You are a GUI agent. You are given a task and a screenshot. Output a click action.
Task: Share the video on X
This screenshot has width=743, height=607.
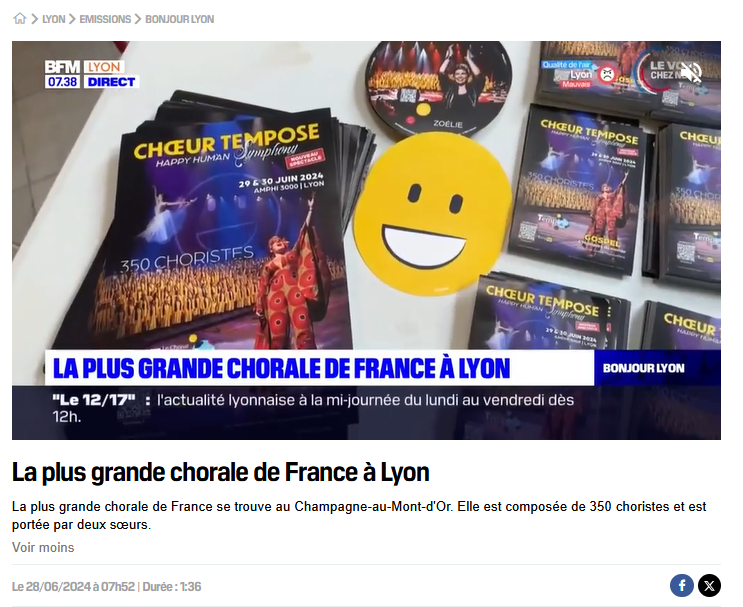pos(709,586)
